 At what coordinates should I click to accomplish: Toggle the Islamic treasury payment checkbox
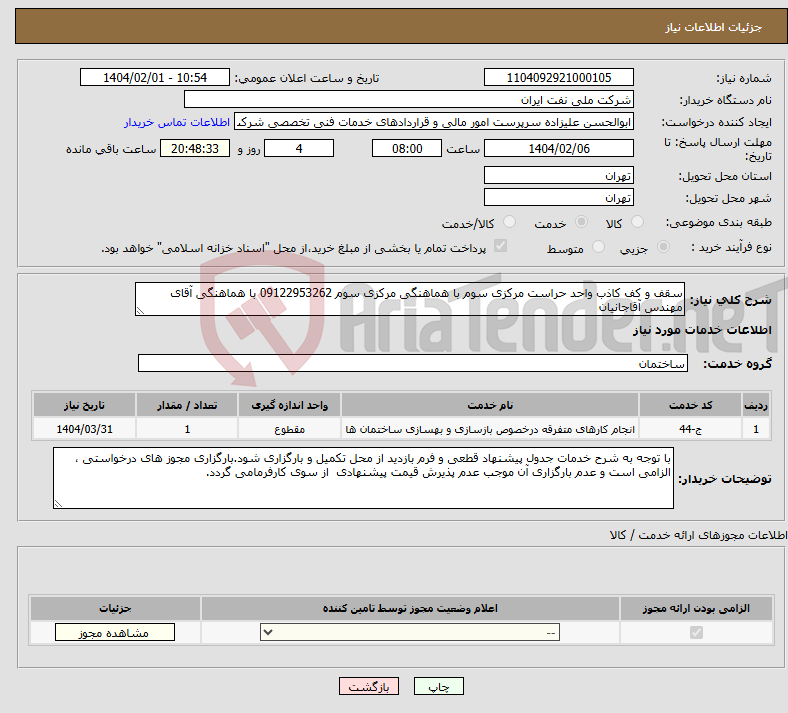click(x=501, y=246)
